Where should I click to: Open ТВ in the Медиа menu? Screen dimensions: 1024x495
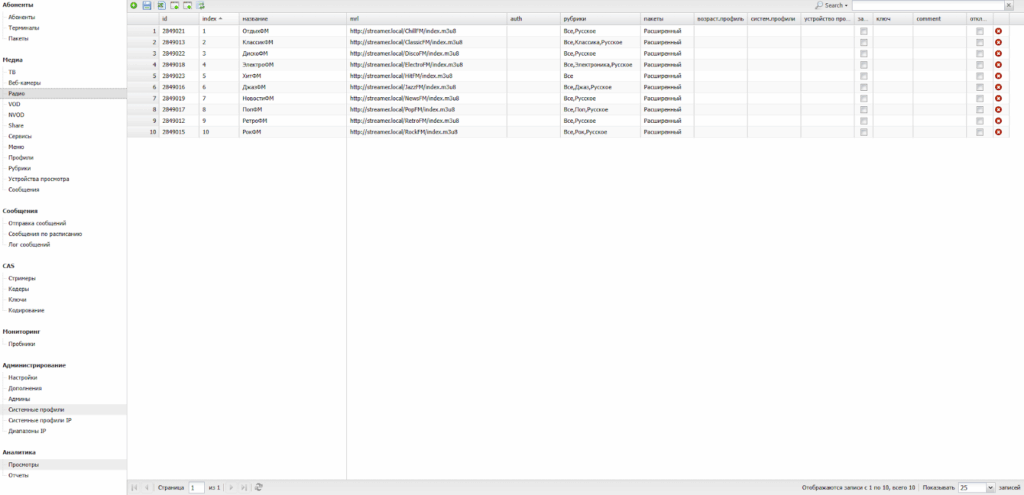(x=12, y=72)
